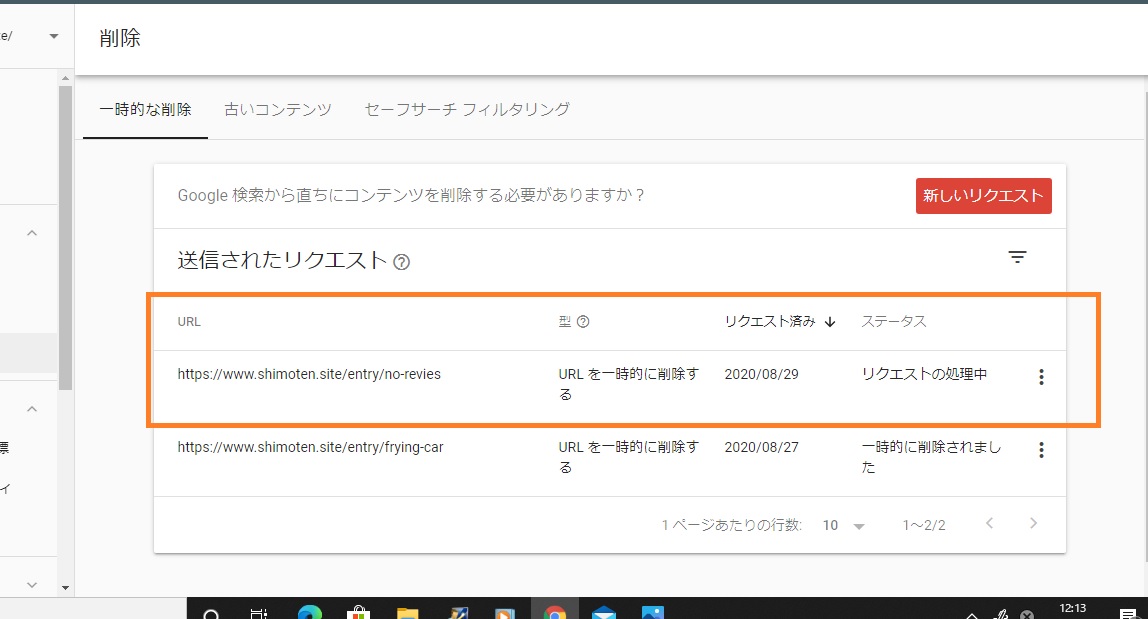
Task: Click type cell in frying-car row
Action: [629, 457]
